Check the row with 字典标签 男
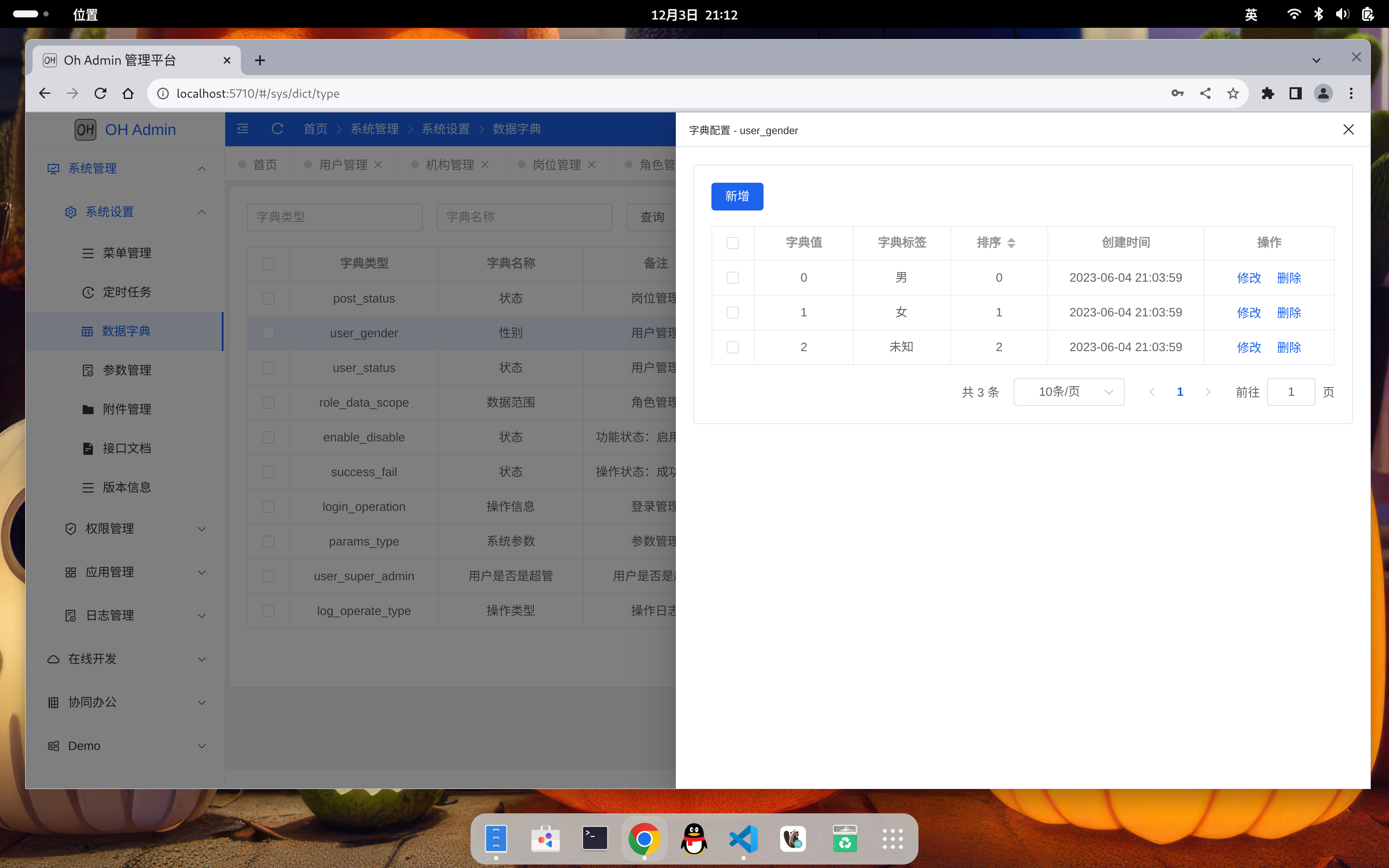Image resolution: width=1389 pixels, height=868 pixels. 732,278
